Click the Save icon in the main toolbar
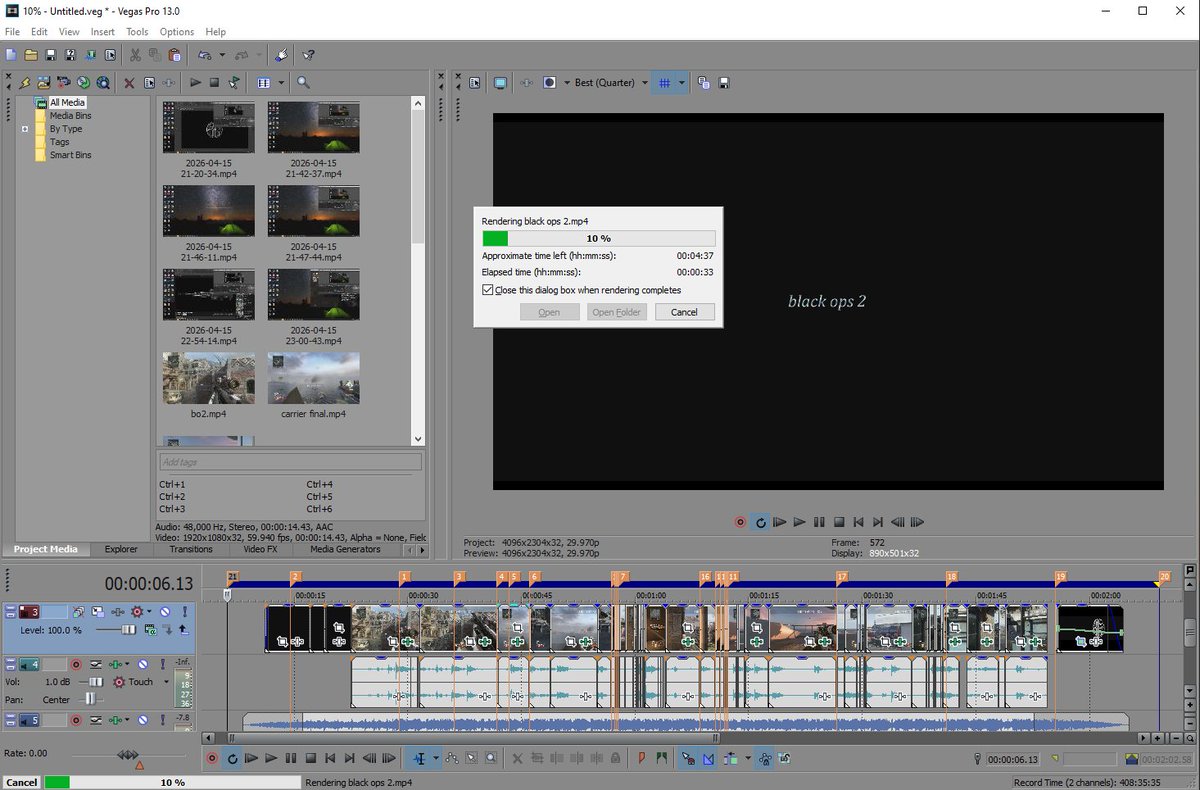The height and width of the screenshot is (790, 1200). click(x=51, y=55)
